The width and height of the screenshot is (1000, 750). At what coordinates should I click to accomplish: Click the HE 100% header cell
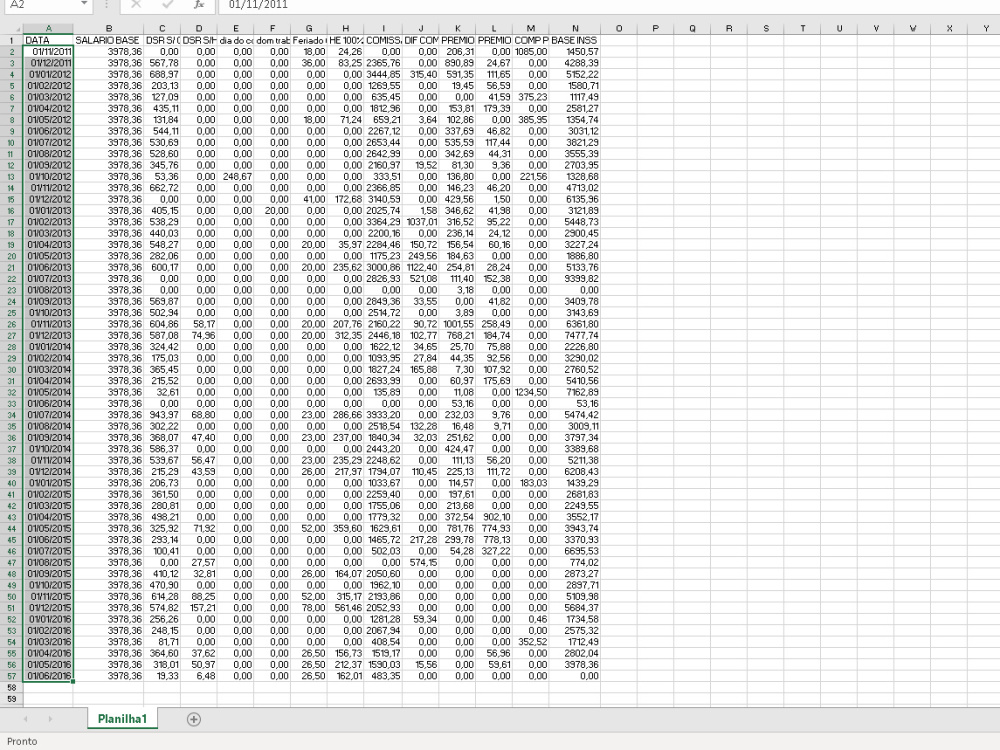tap(346, 40)
